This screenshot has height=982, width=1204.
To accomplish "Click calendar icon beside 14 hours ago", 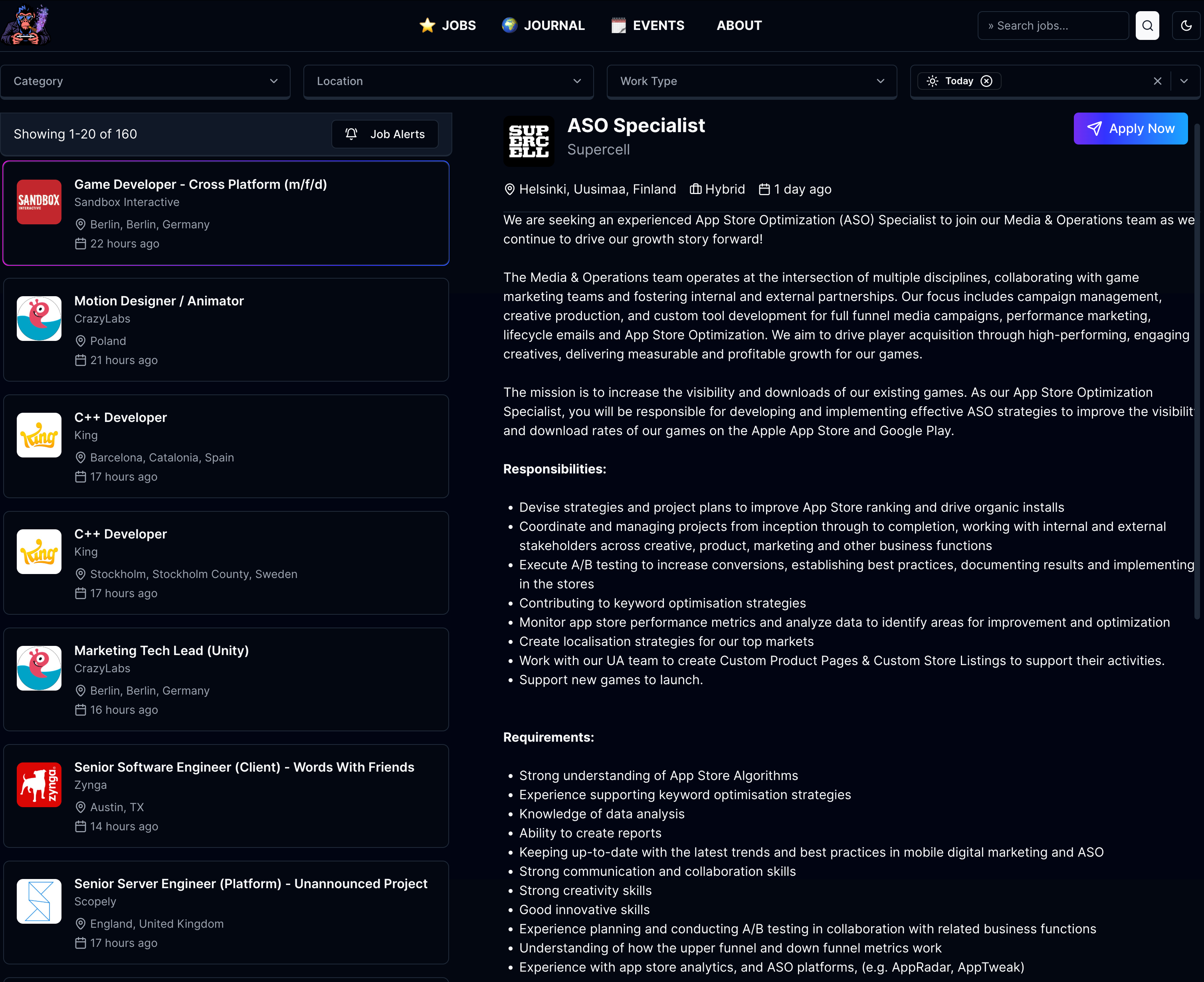I will [x=80, y=826].
